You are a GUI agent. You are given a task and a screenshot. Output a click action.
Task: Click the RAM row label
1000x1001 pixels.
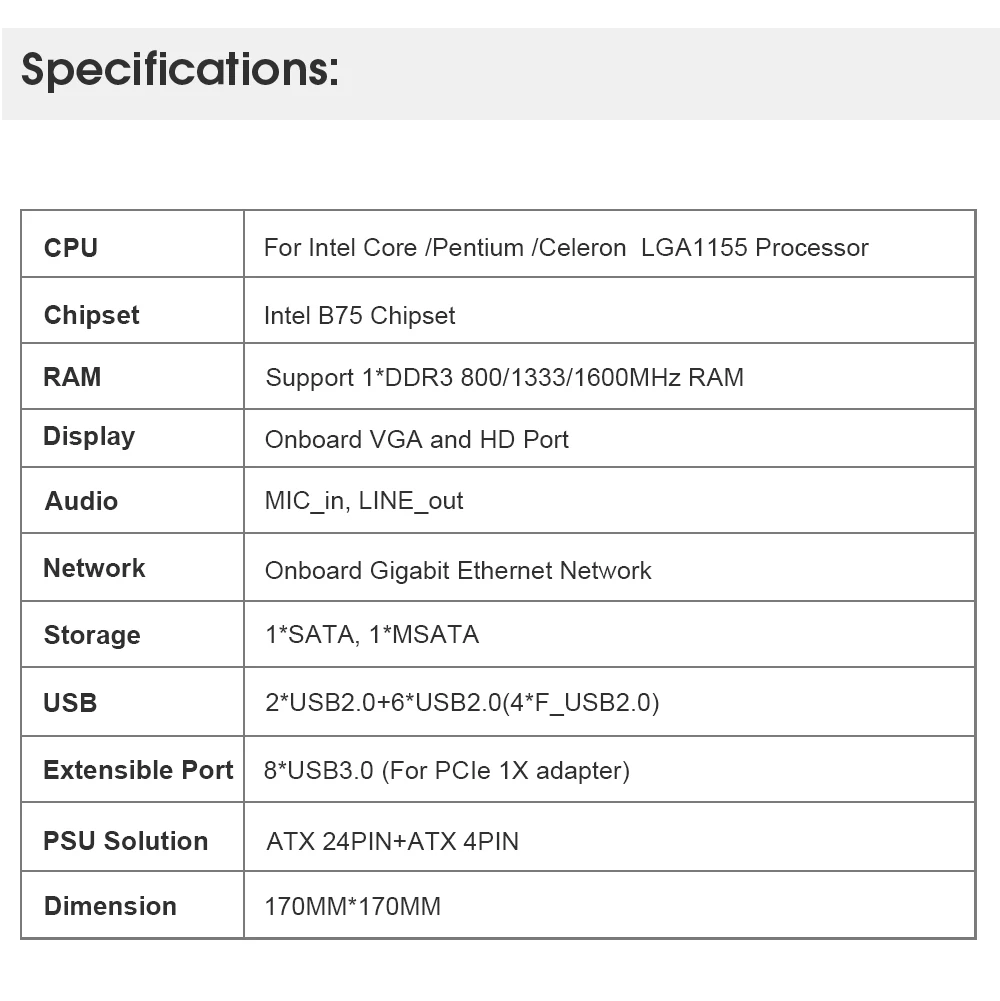[72, 377]
